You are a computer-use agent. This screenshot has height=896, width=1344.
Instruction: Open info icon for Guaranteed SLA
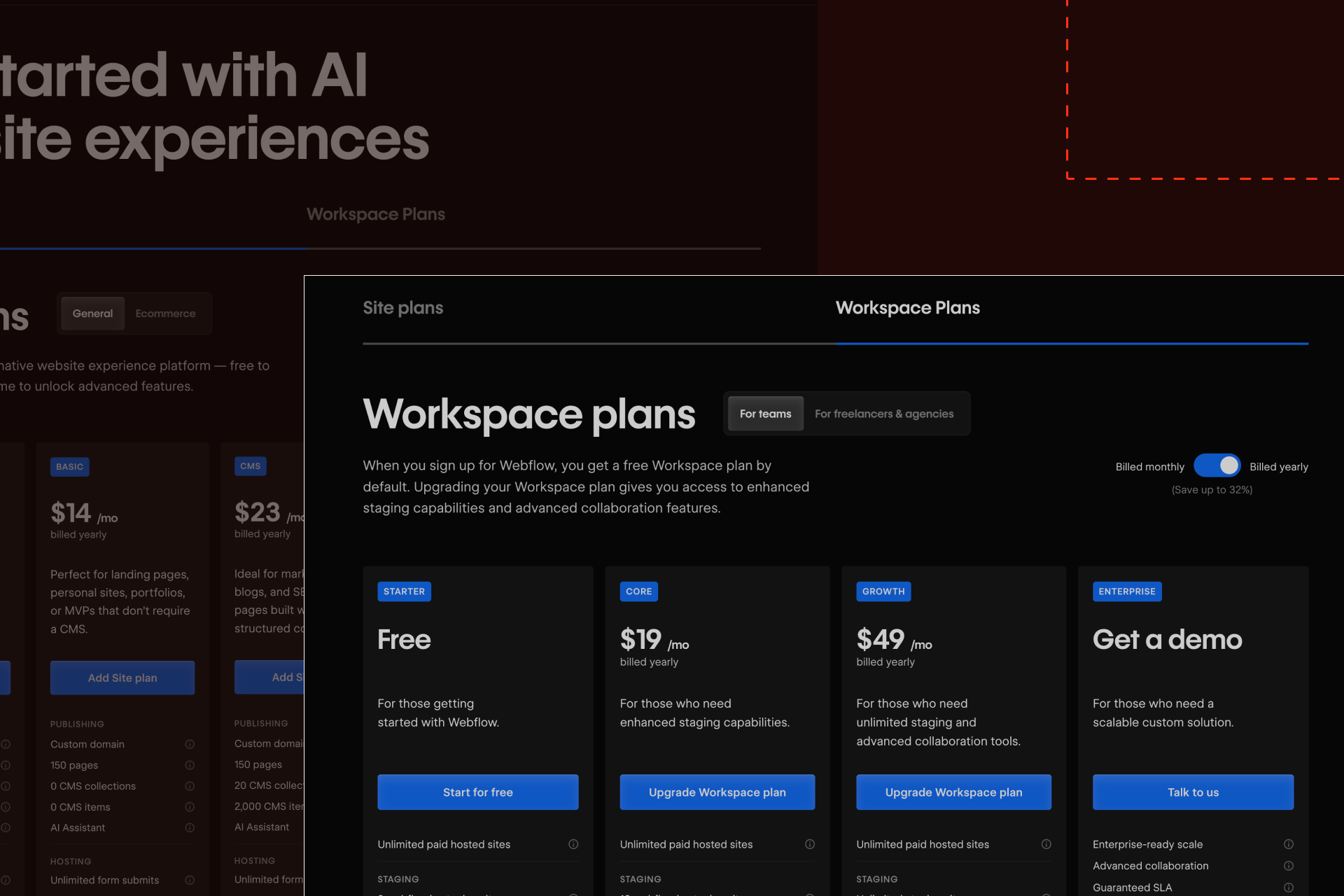[1289, 888]
